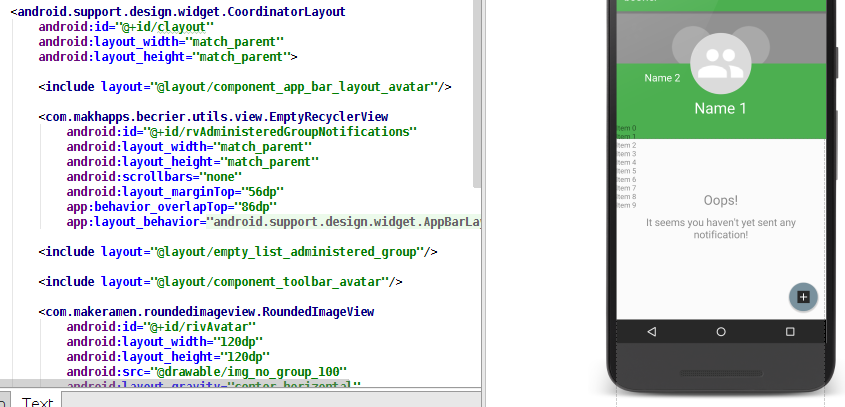The image size is (845, 407).
Task: Switch to the Text editor tab
Action: pyautogui.click(x=37, y=401)
